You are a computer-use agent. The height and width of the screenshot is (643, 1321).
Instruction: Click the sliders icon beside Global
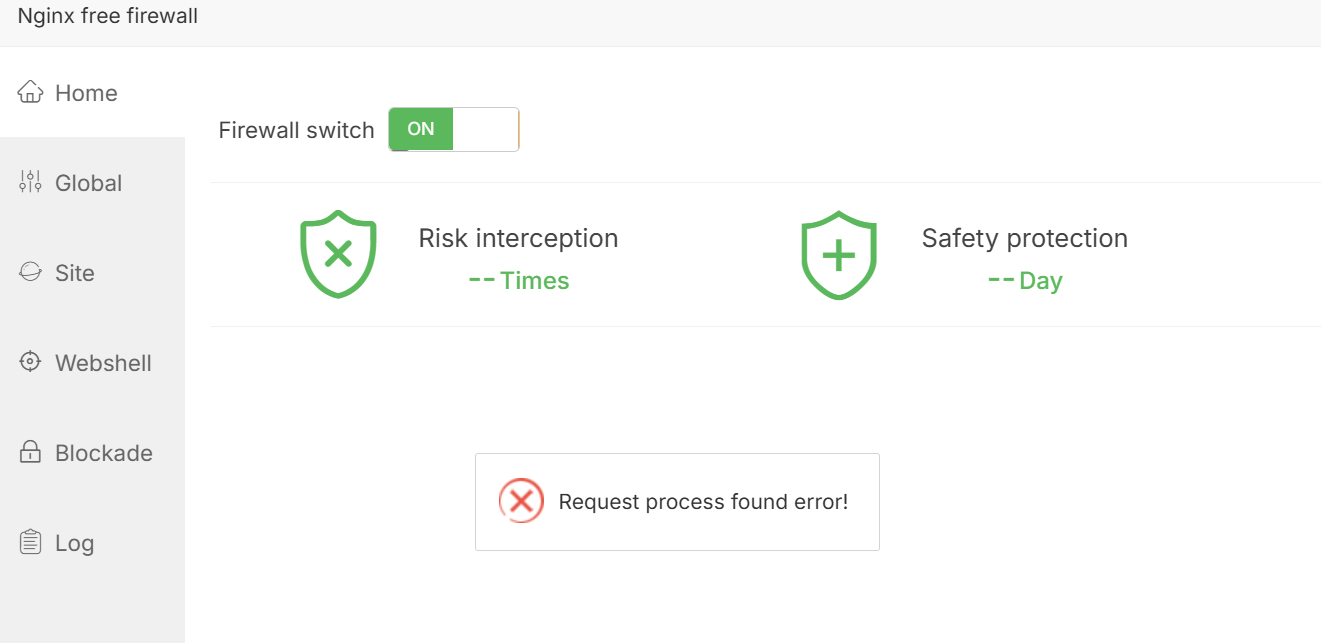point(31,182)
